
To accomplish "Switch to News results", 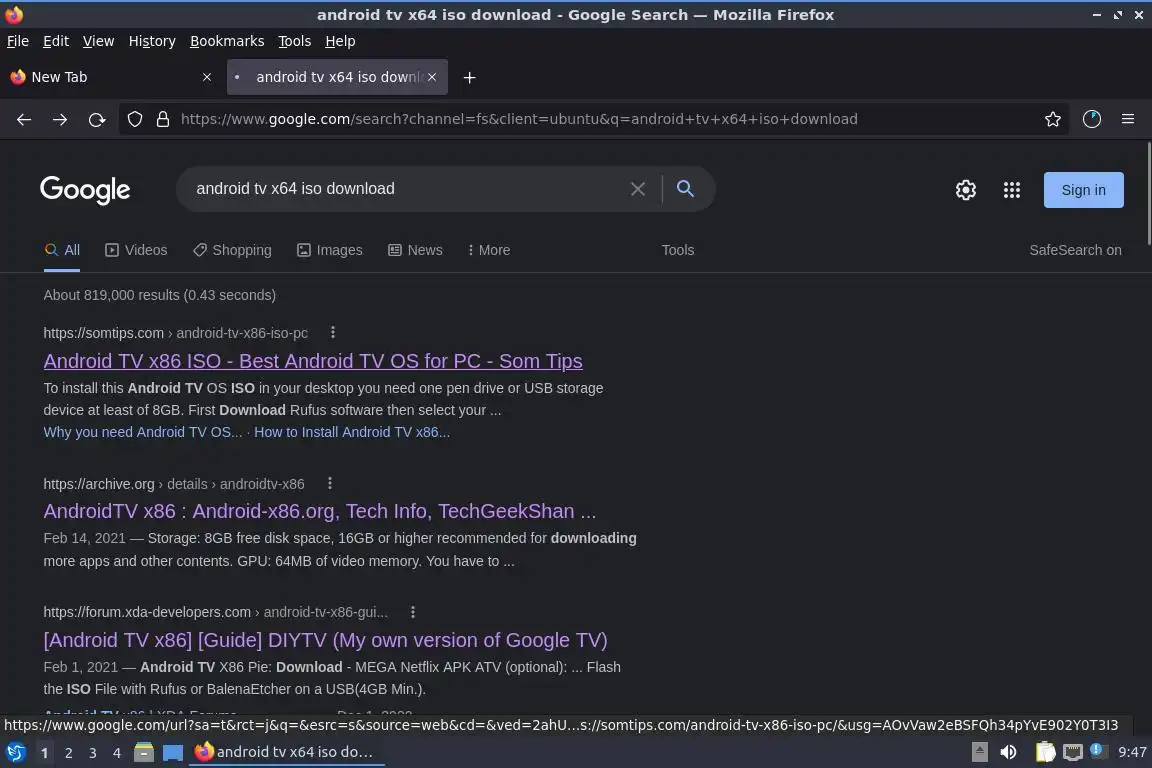I will [415, 250].
